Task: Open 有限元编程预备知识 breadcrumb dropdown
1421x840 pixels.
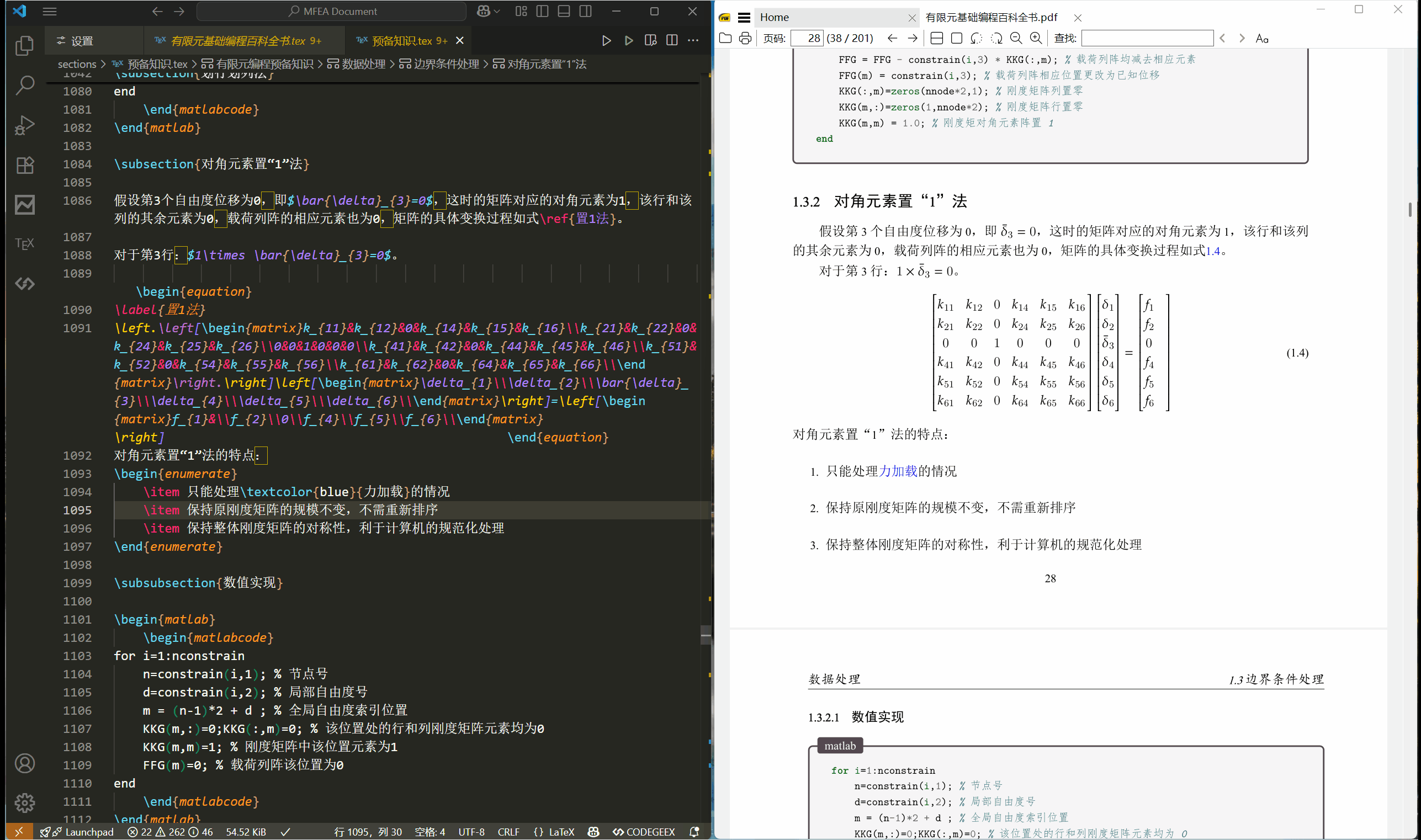Action: click(x=258, y=65)
